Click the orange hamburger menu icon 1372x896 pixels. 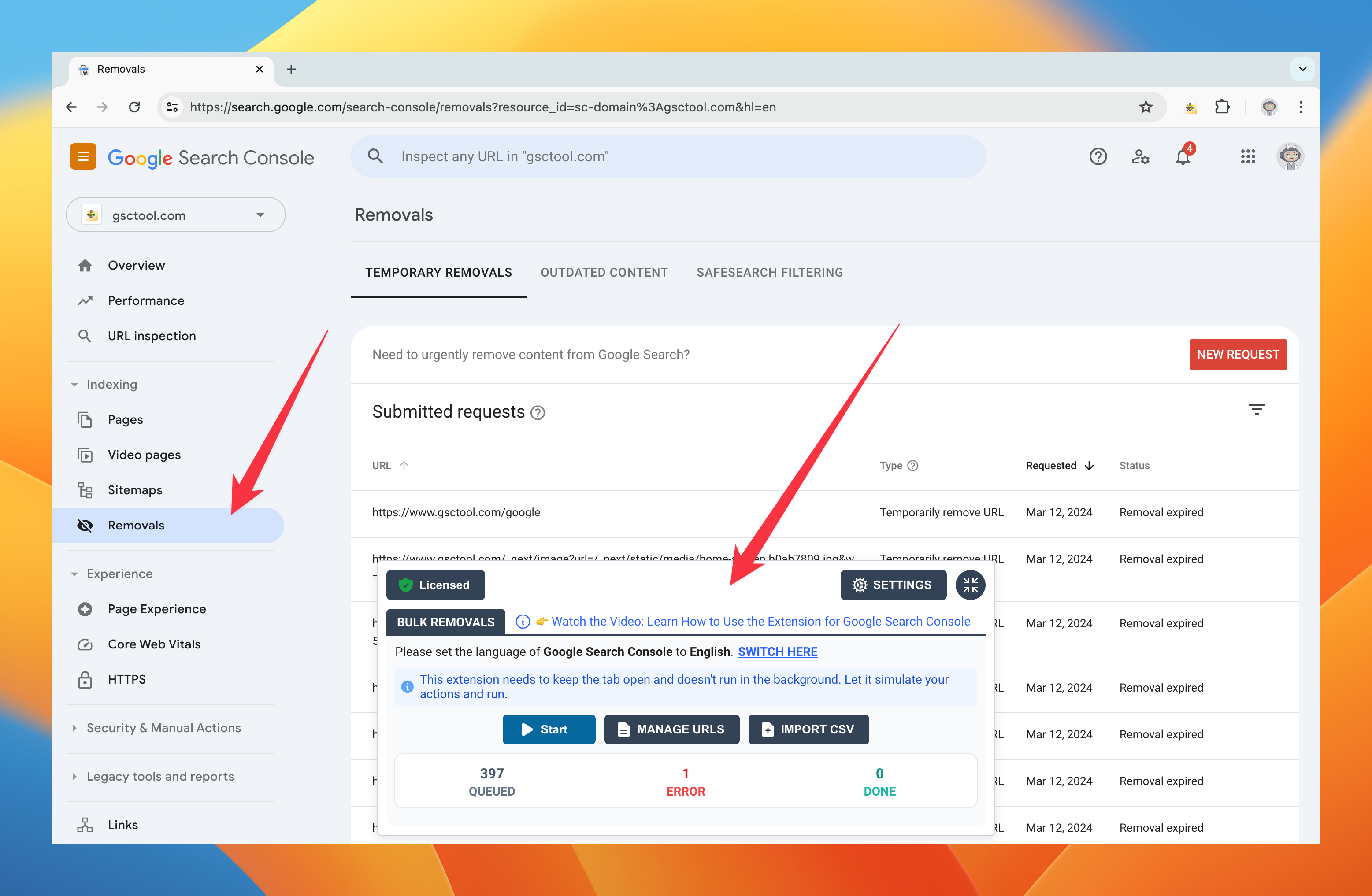[x=83, y=157]
